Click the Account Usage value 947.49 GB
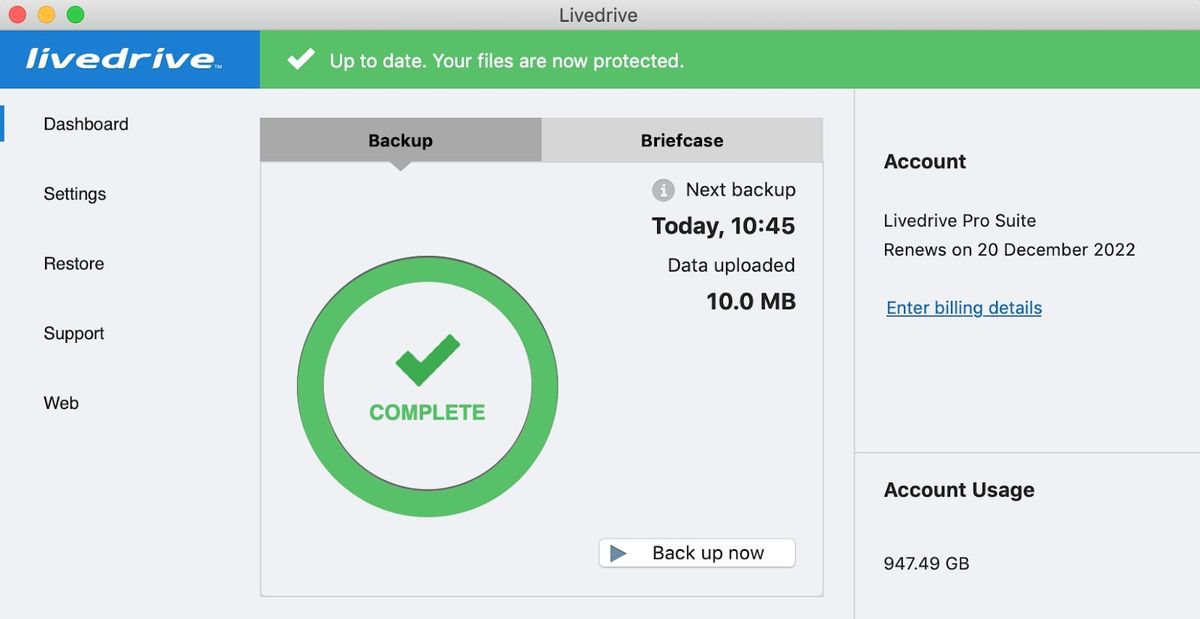Viewport: 1200px width, 619px height. tap(926, 563)
